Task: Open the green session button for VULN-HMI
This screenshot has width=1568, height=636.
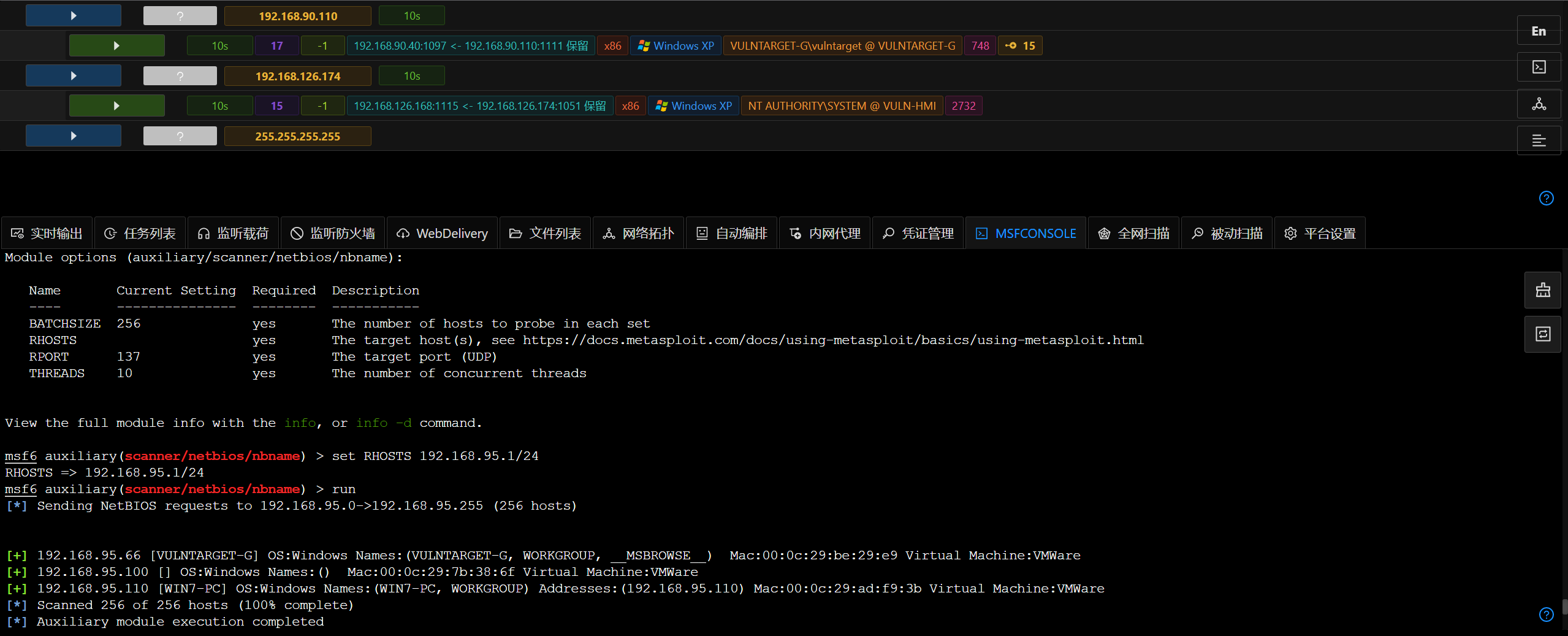Action: coord(116,105)
